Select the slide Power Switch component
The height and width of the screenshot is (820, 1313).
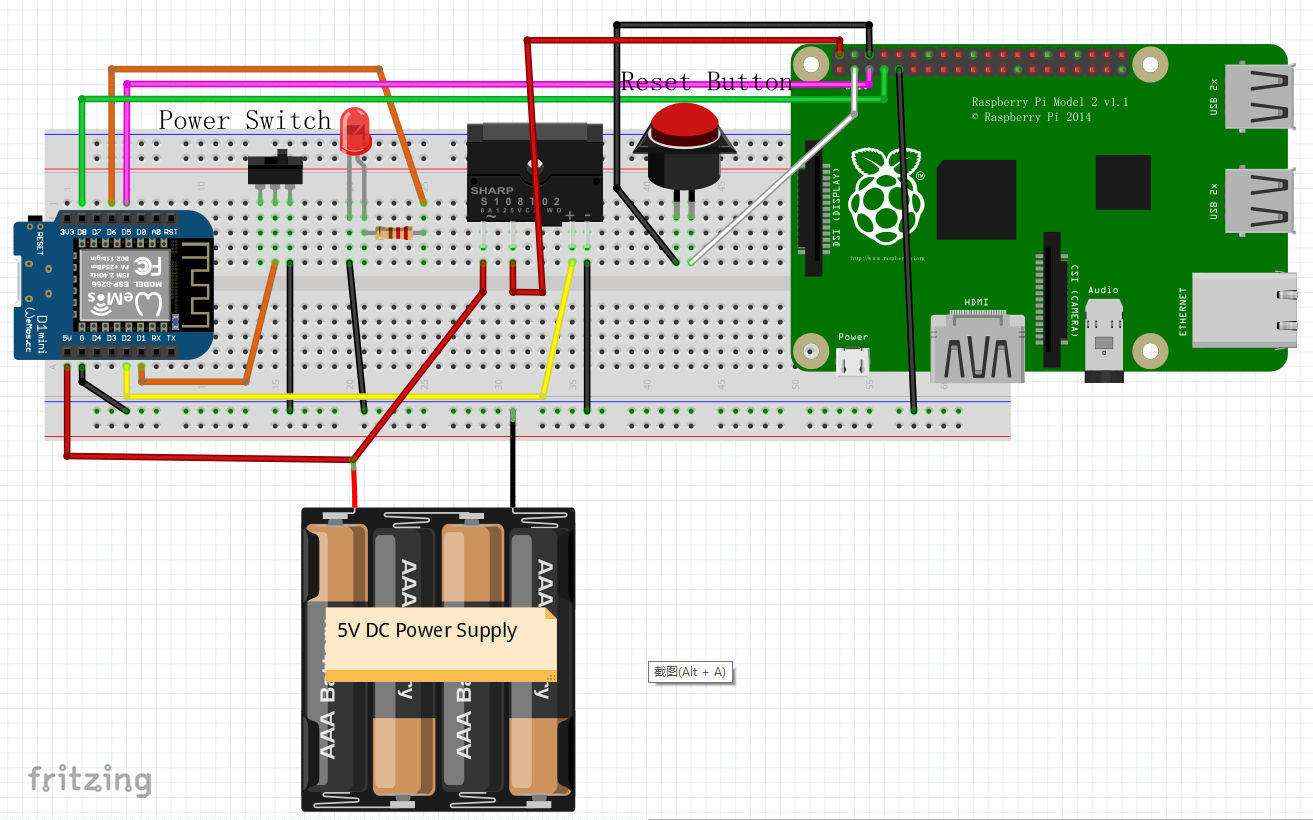point(276,169)
